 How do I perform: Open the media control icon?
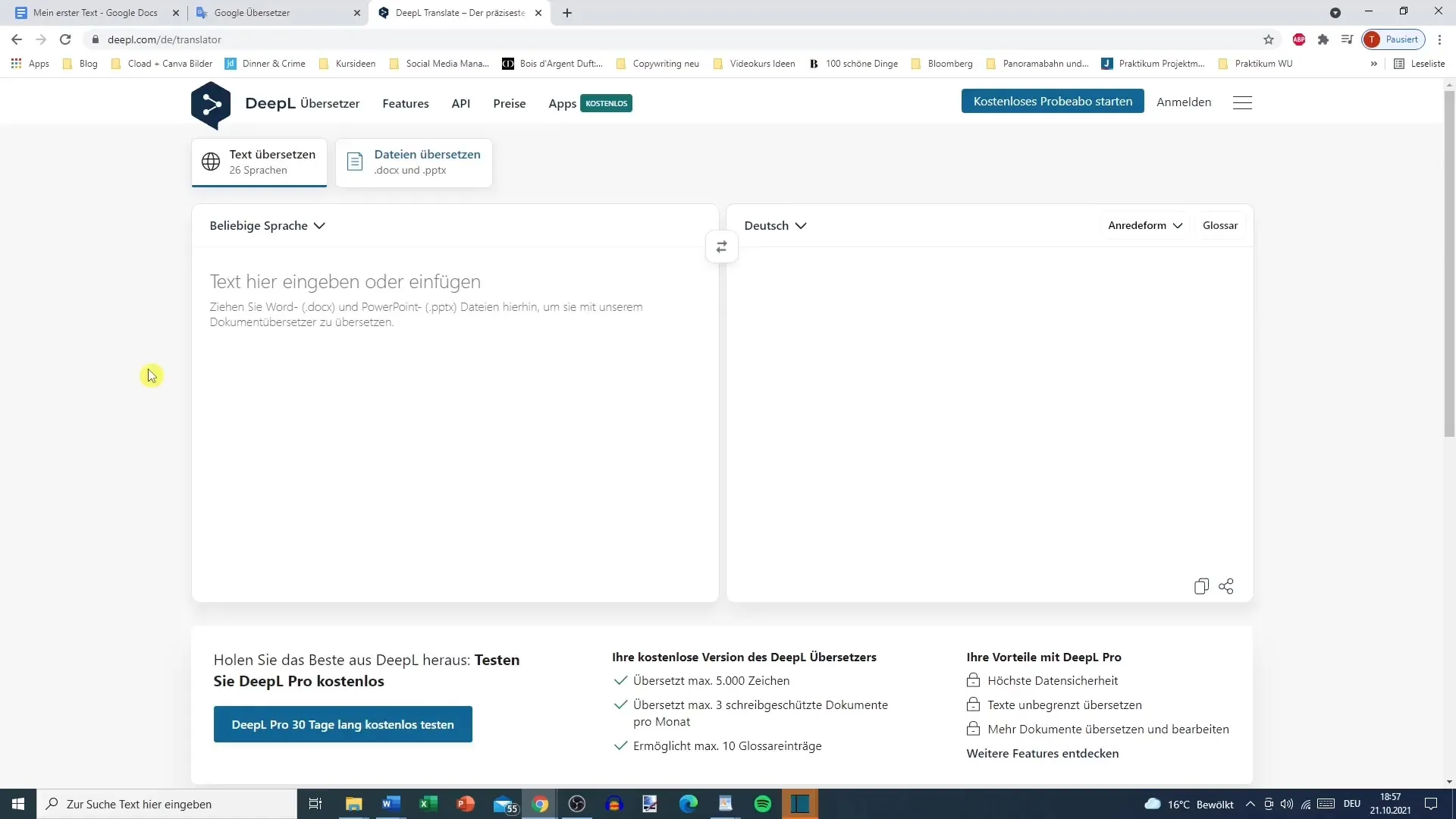pyautogui.click(x=1347, y=39)
